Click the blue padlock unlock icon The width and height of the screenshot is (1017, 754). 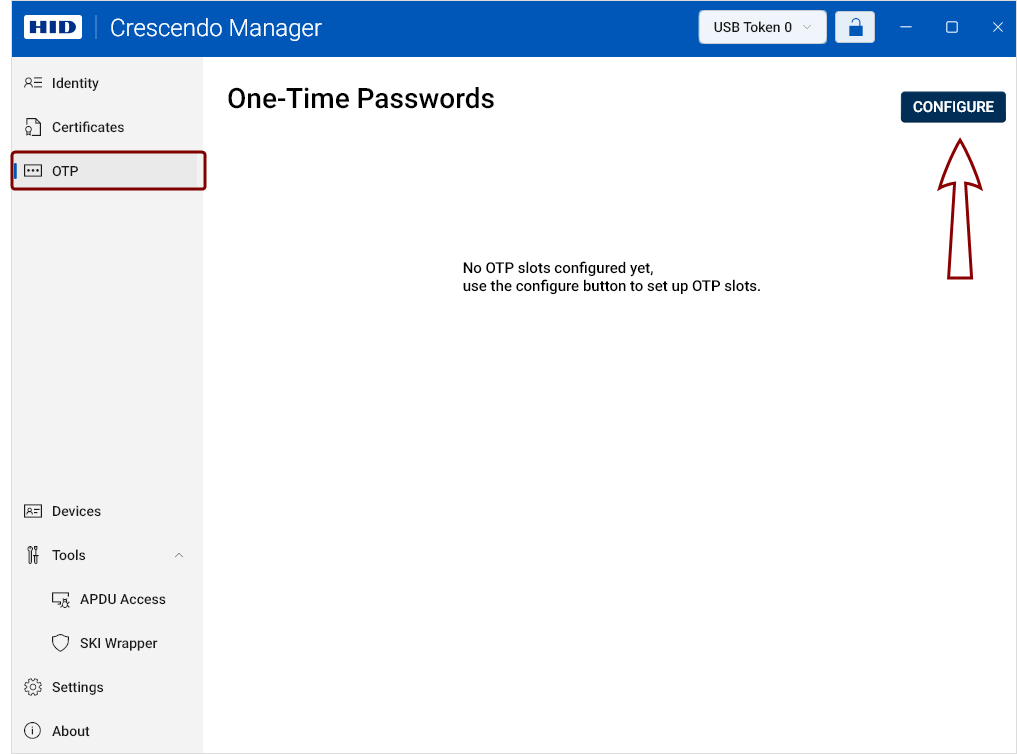855,27
